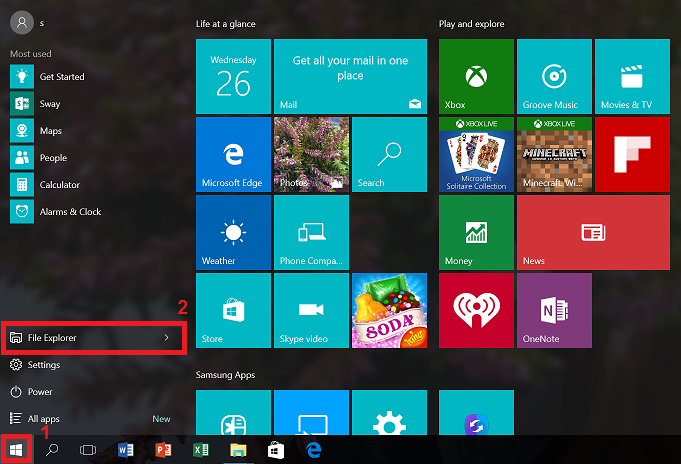Open the Mail tile
681x464 pixels.
click(350, 76)
